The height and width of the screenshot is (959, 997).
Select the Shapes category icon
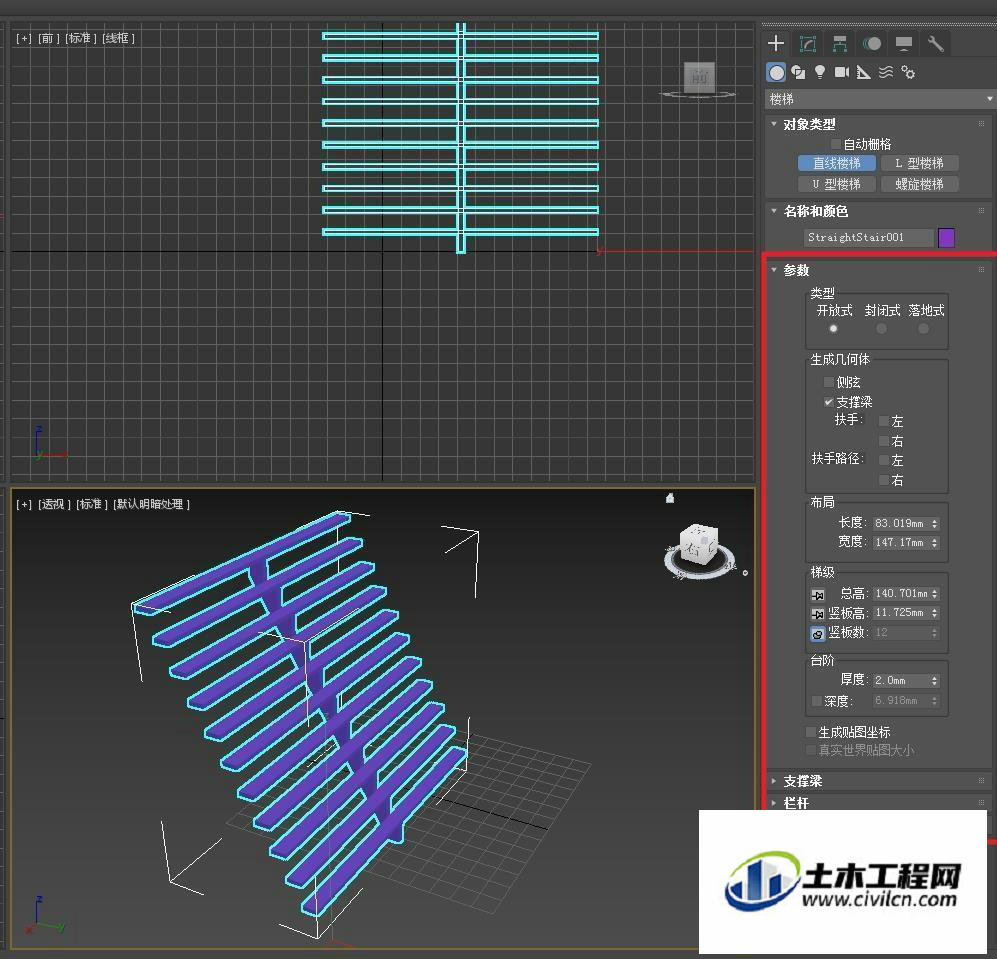[x=798, y=72]
